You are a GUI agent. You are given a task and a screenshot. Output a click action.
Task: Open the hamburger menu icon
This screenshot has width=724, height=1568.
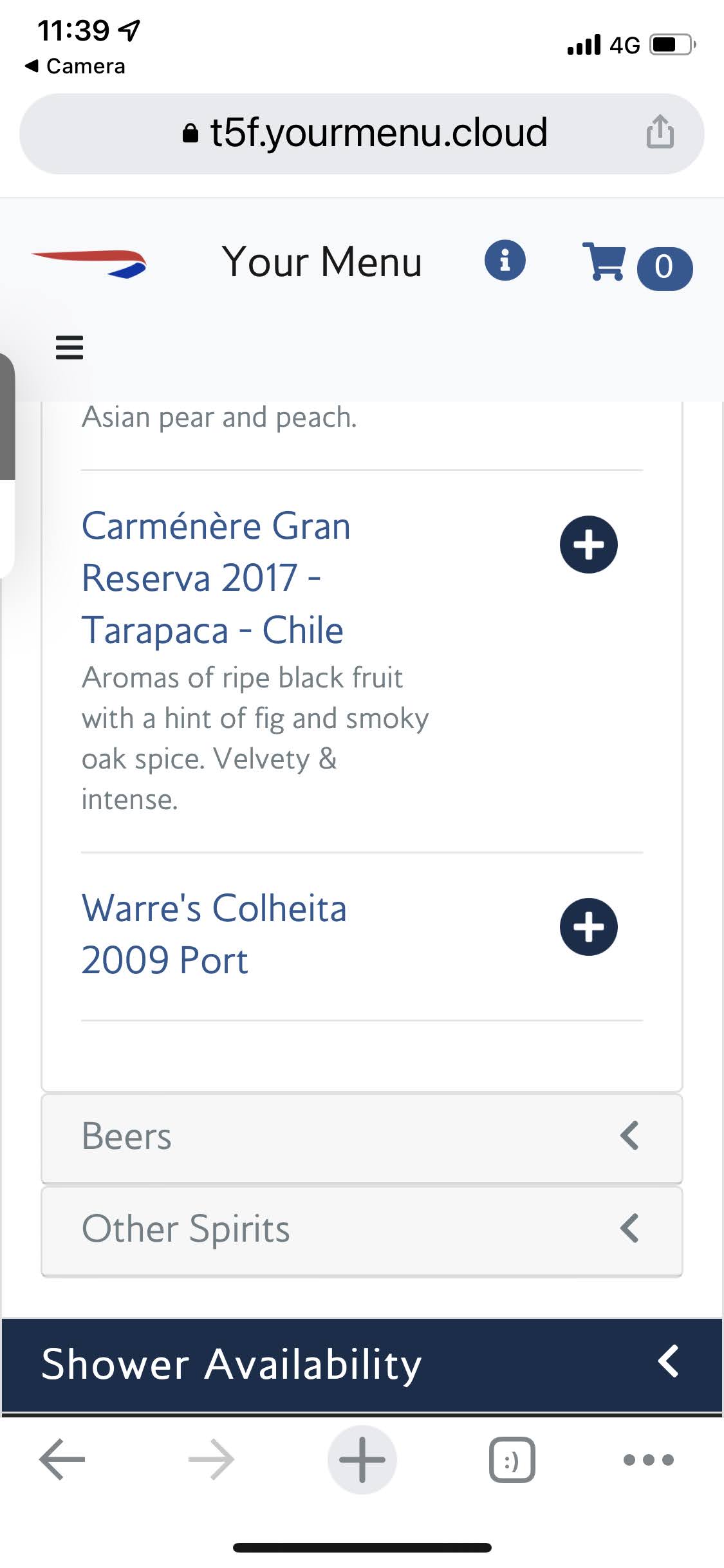coord(70,348)
